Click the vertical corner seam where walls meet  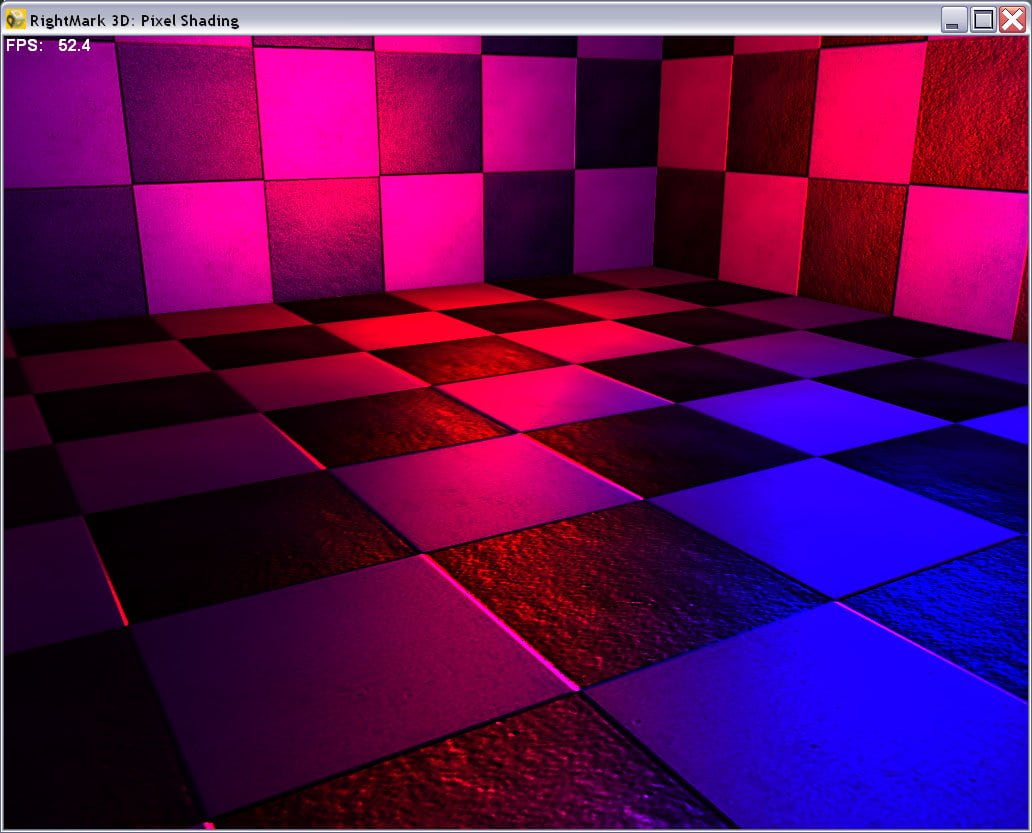coord(658,158)
